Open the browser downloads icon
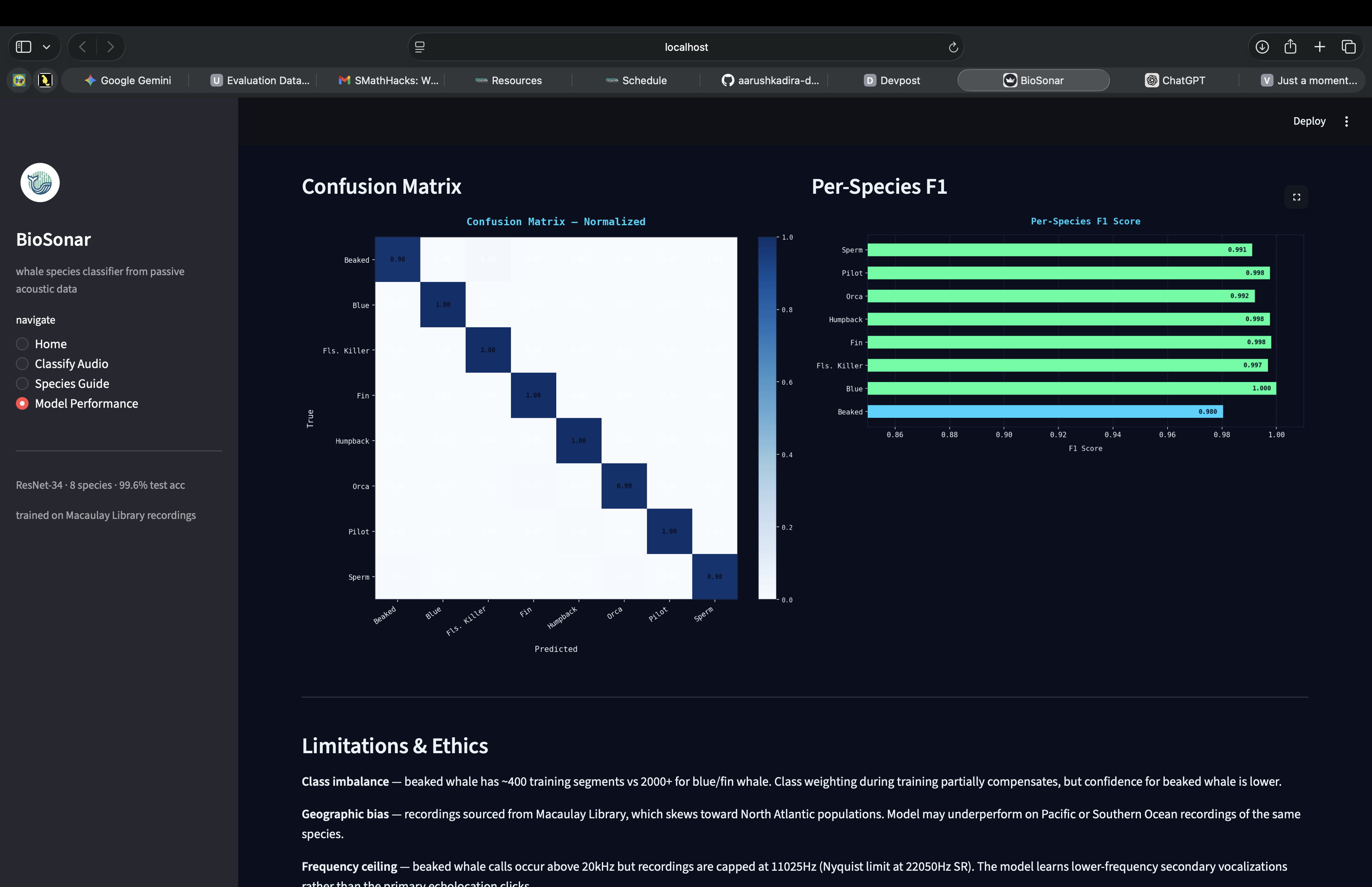This screenshot has width=1372, height=887. [x=1262, y=47]
